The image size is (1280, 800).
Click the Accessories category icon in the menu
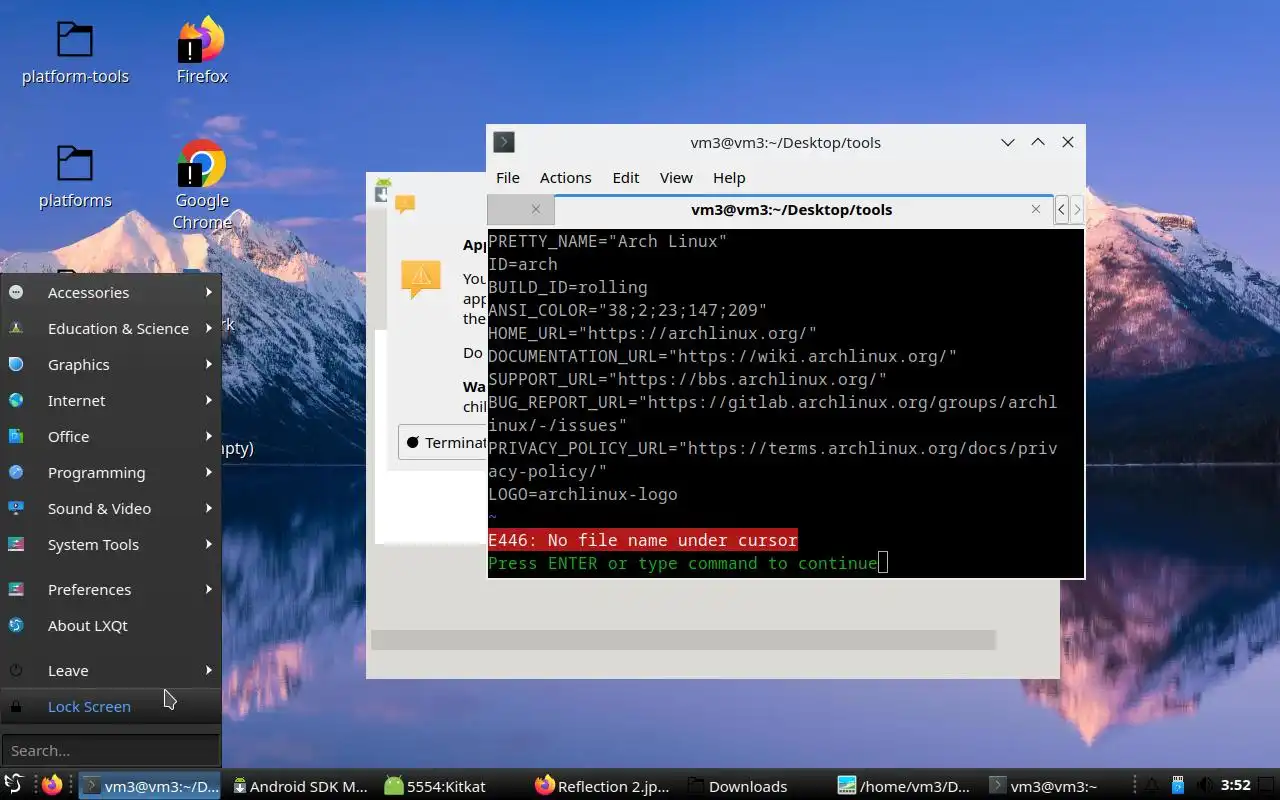[16, 293]
